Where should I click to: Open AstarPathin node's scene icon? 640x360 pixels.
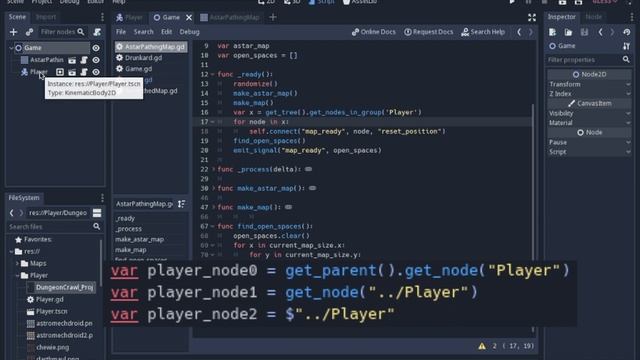click(x=72, y=60)
